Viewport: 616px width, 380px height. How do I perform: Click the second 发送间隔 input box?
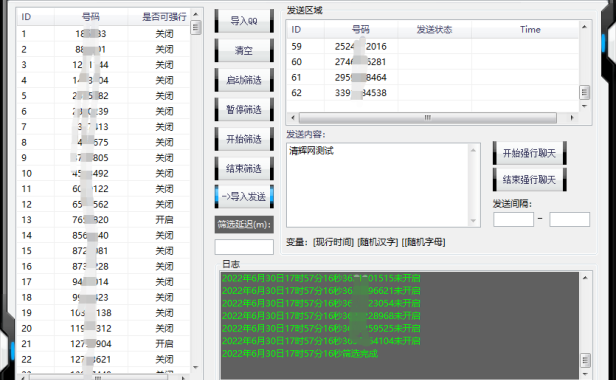click(x=570, y=220)
